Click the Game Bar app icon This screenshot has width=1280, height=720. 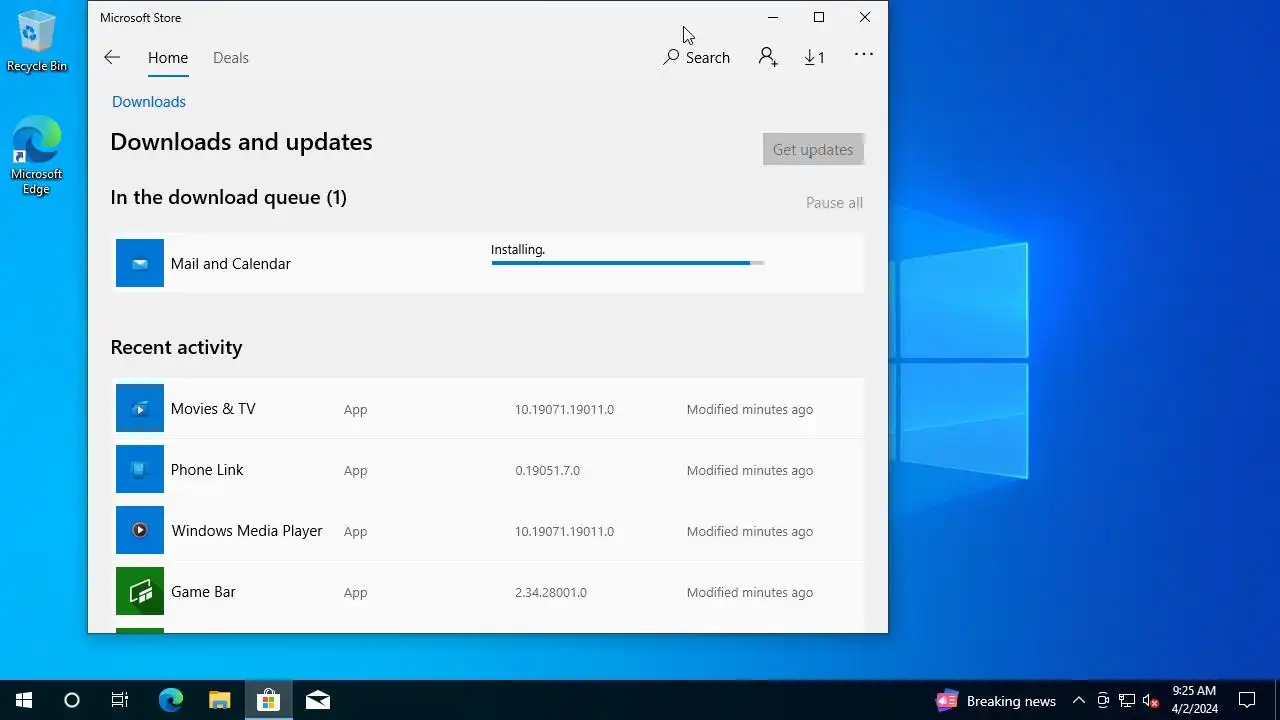coord(140,591)
